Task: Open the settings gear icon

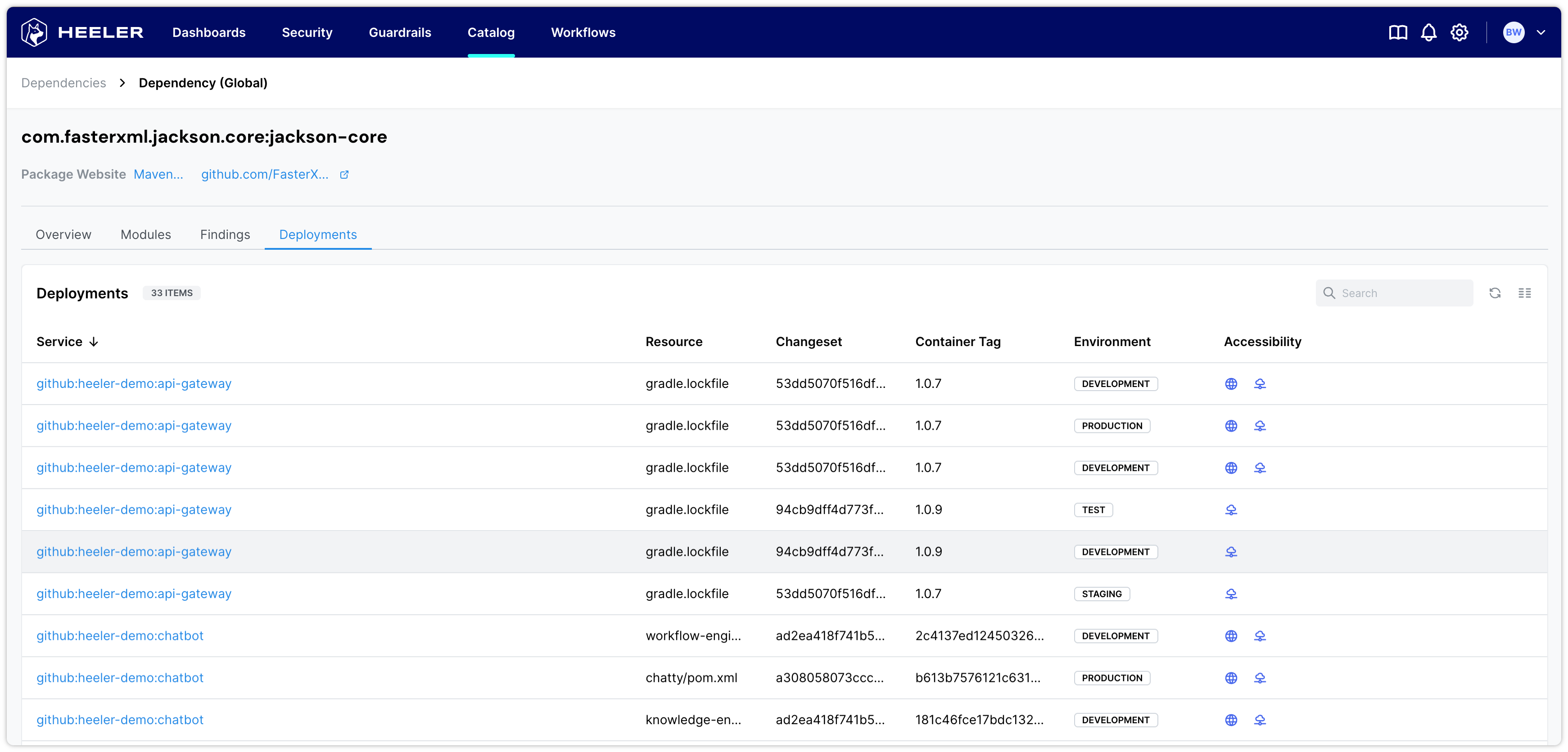Action: click(x=1459, y=32)
